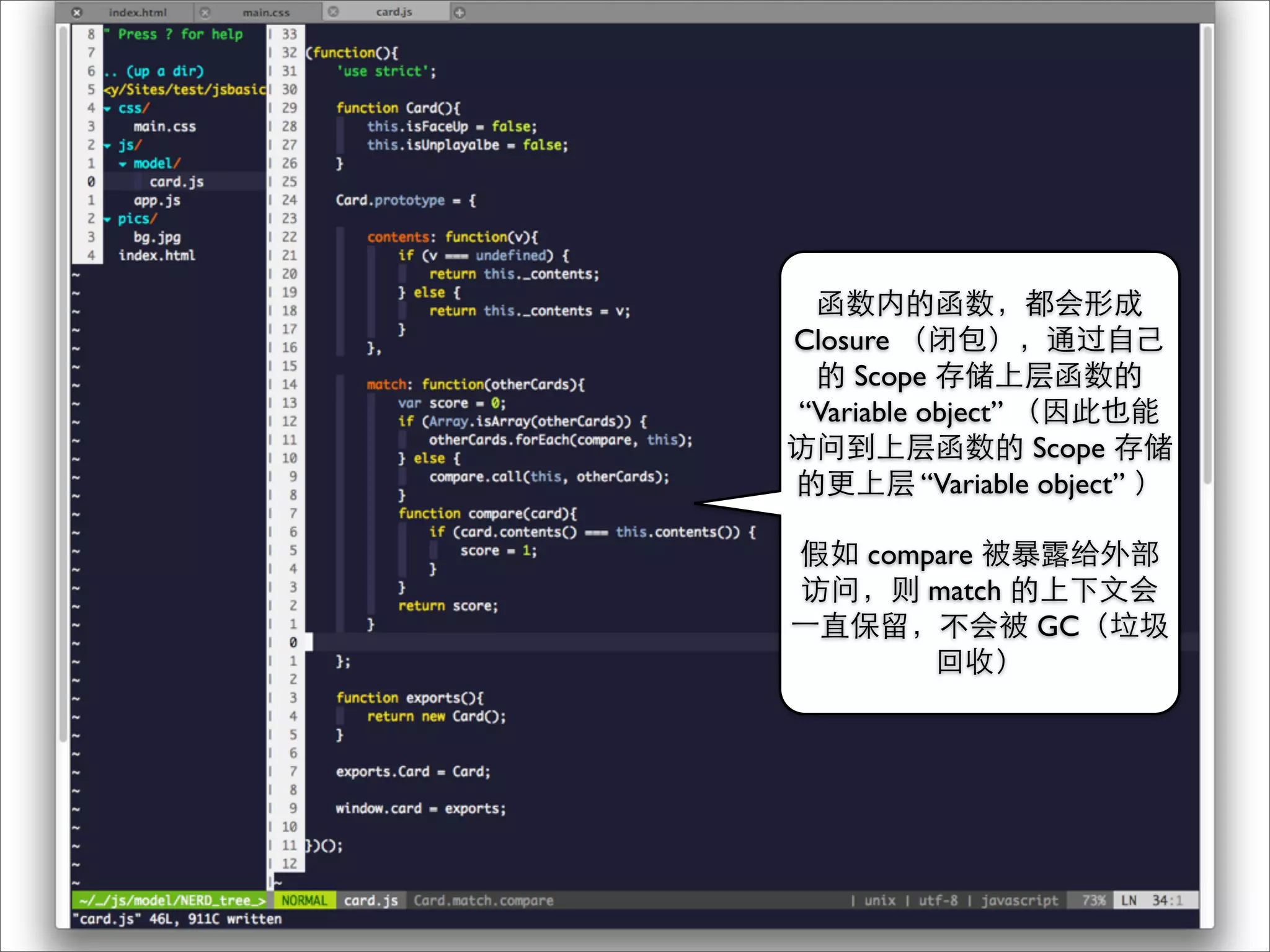
Task: Close the main.css tab
Action: (205, 12)
